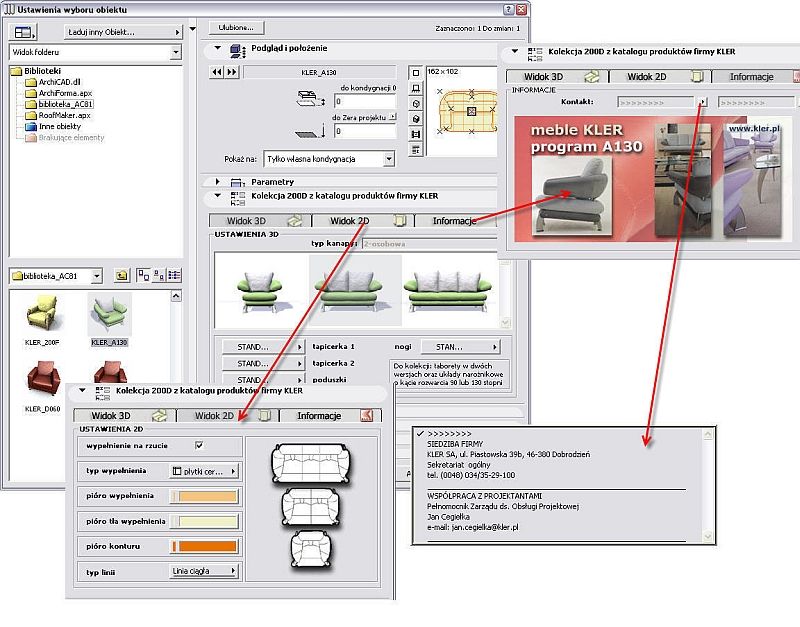The width and height of the screenshot is (800, 627).
Task: Open the typ linii dropdown
Action: (204, 571)
